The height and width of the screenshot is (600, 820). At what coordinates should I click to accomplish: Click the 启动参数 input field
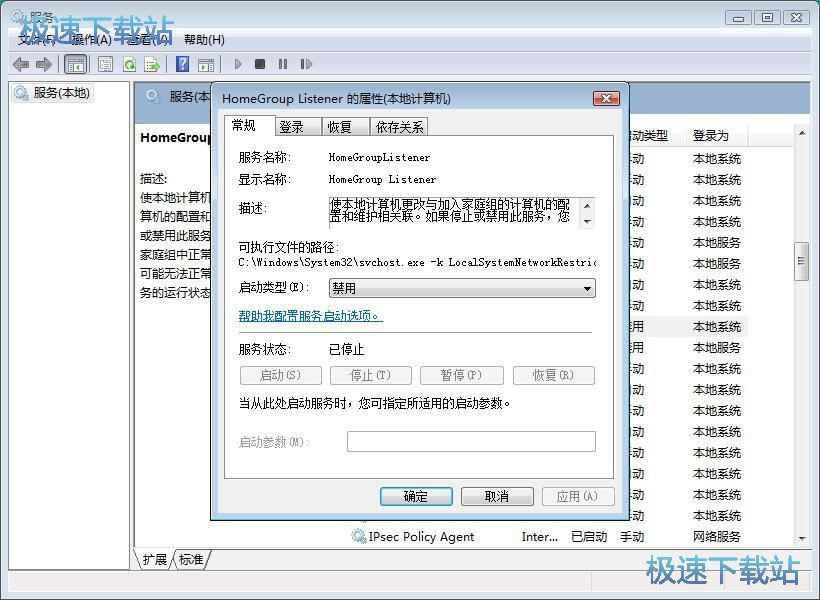pyautogui.click(x=471, y=441)
